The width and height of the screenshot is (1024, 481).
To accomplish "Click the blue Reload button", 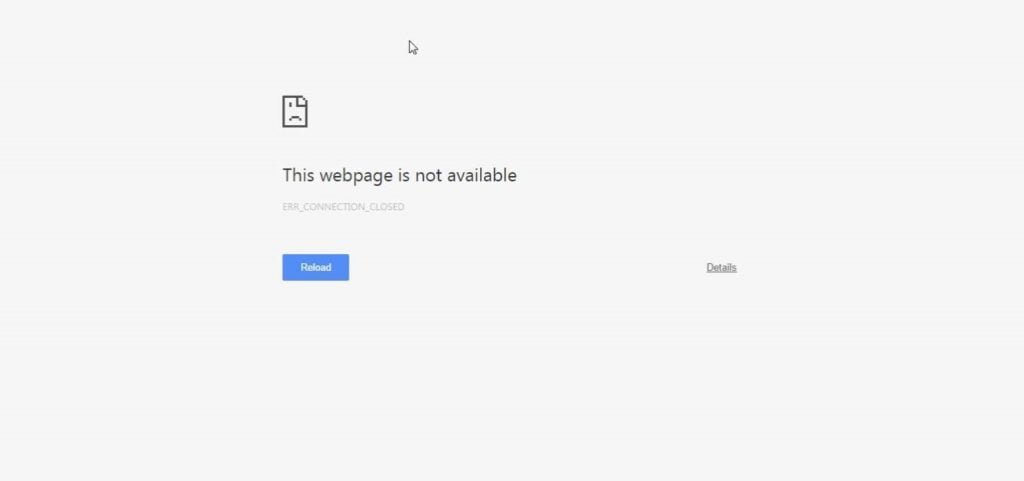I will [315, 267].
